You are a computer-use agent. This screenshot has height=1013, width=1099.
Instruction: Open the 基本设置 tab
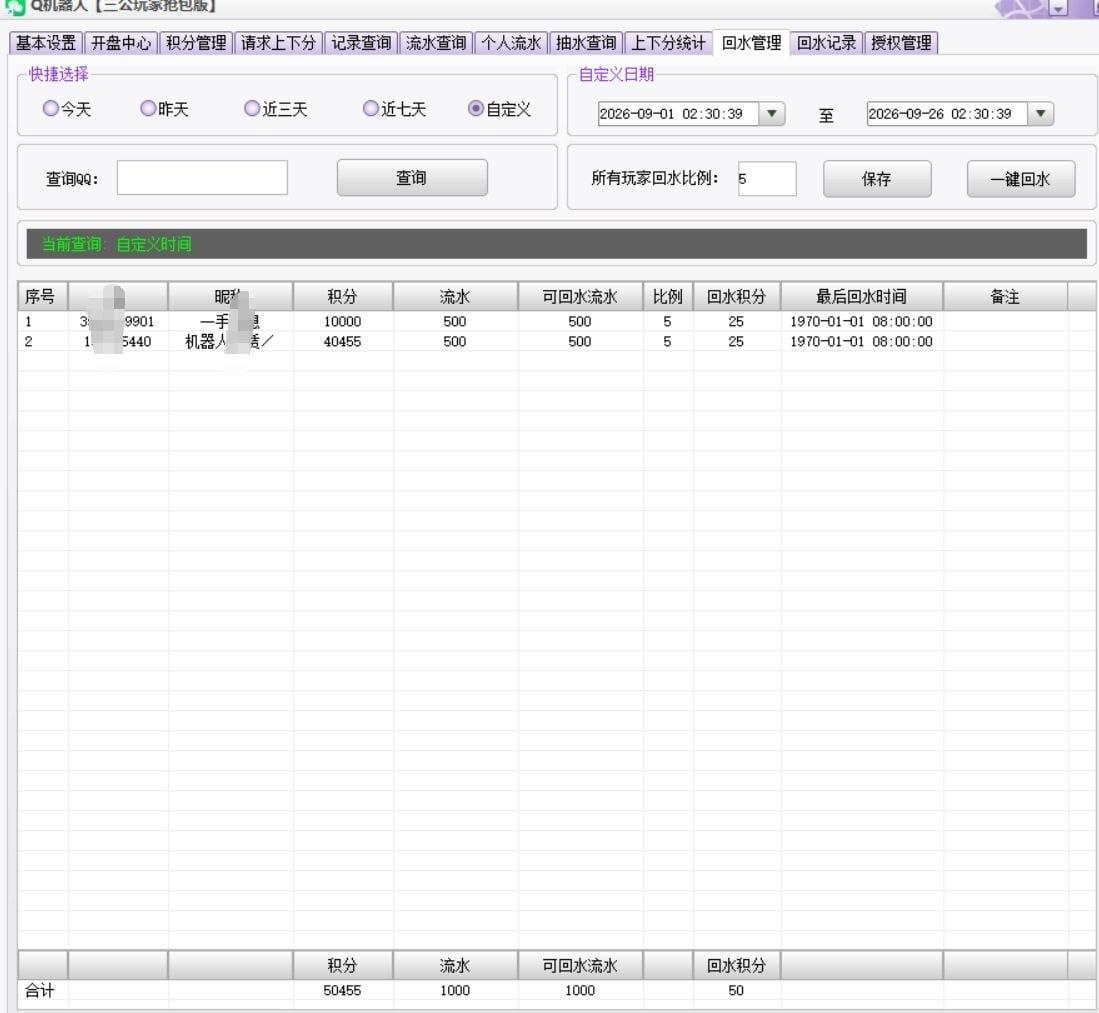(x=46, y=43)
